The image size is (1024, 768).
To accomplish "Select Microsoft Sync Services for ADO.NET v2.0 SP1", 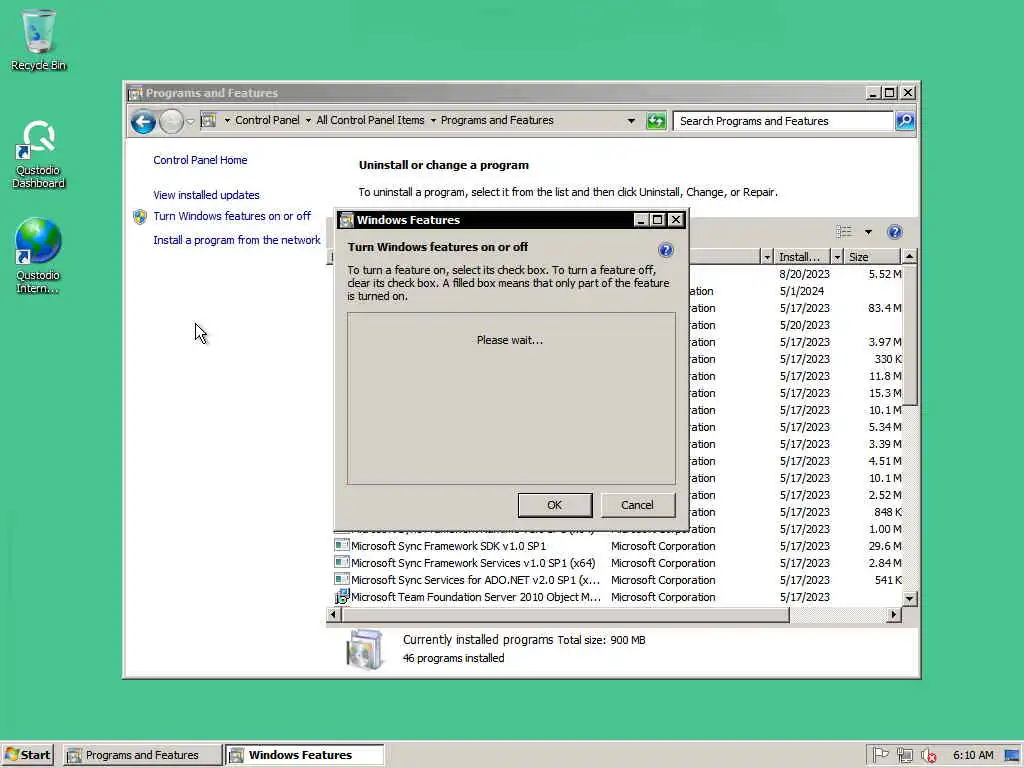I will pyautogui.click(x=475, y=580).
